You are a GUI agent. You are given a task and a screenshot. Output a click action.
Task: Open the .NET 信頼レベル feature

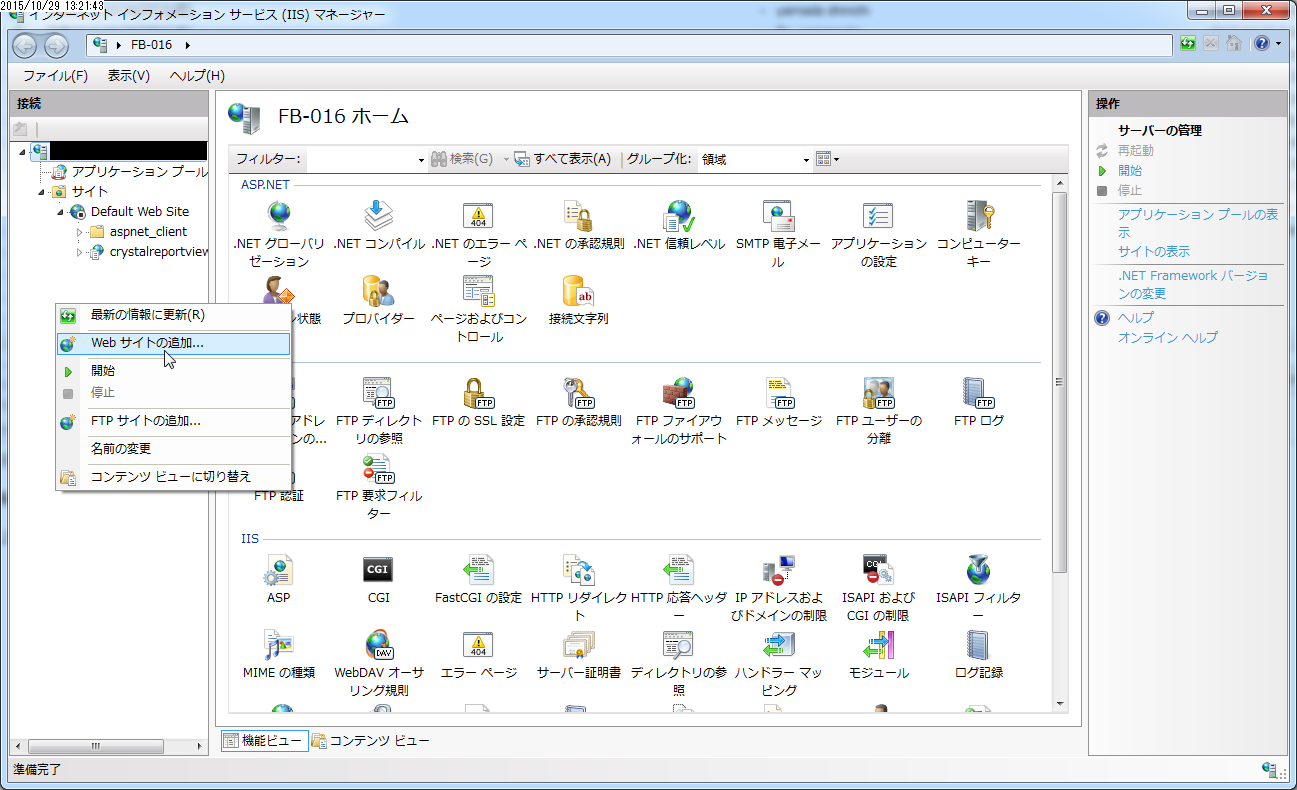(x=679, y=226)
